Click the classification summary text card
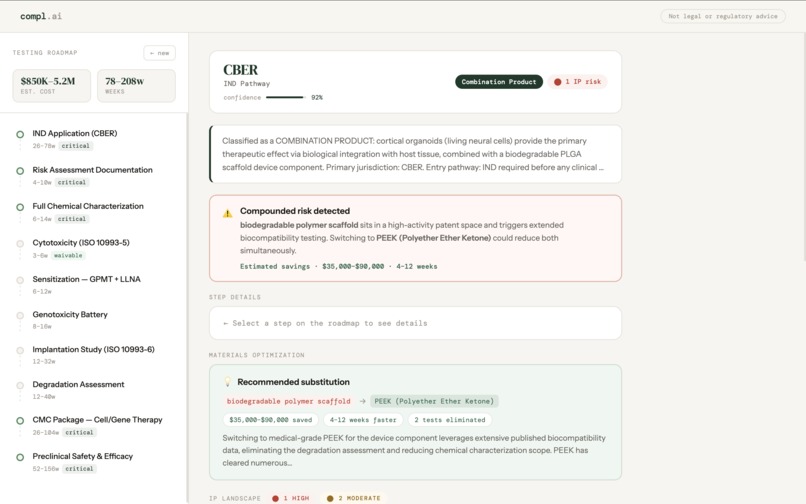Viewport: 806px width, 504px height. [x=415, y=154]
